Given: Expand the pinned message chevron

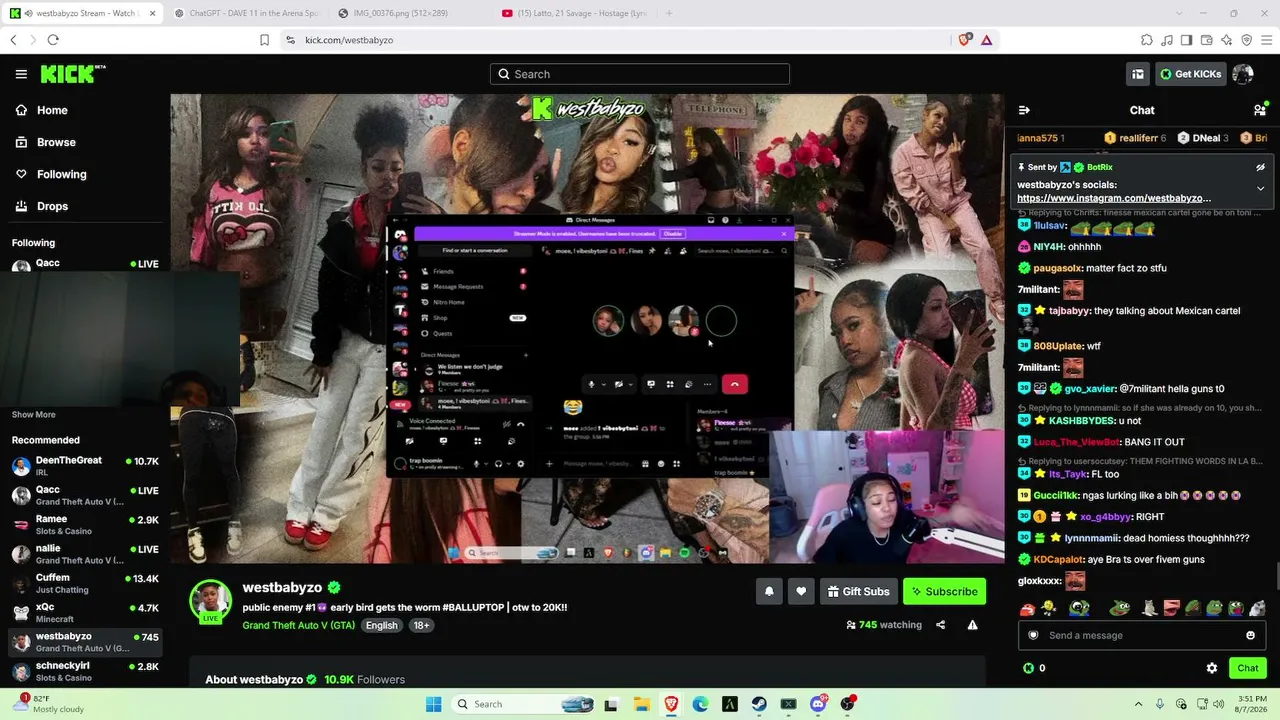Looking at the screenshot, I should 1260,188.
